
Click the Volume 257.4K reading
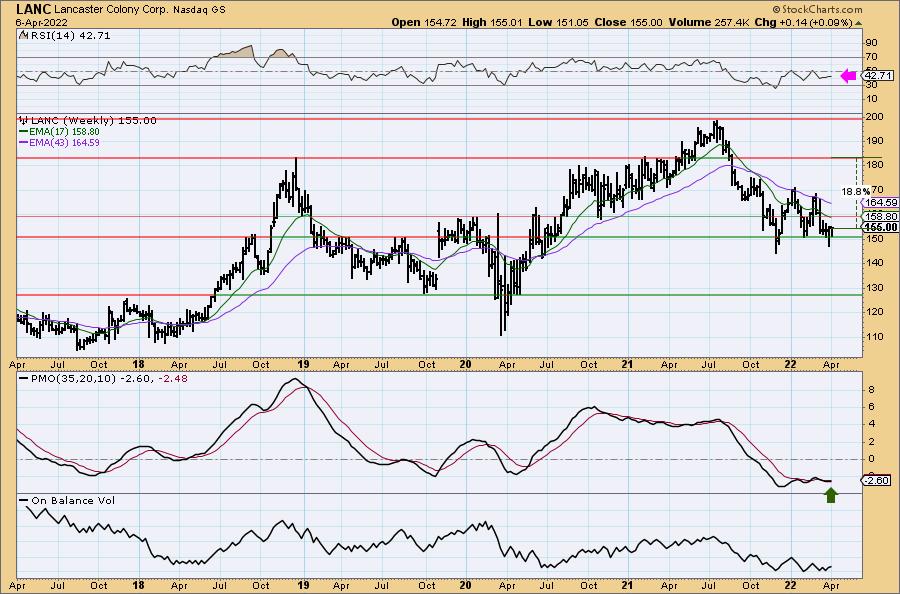click(x=708, y=22)
